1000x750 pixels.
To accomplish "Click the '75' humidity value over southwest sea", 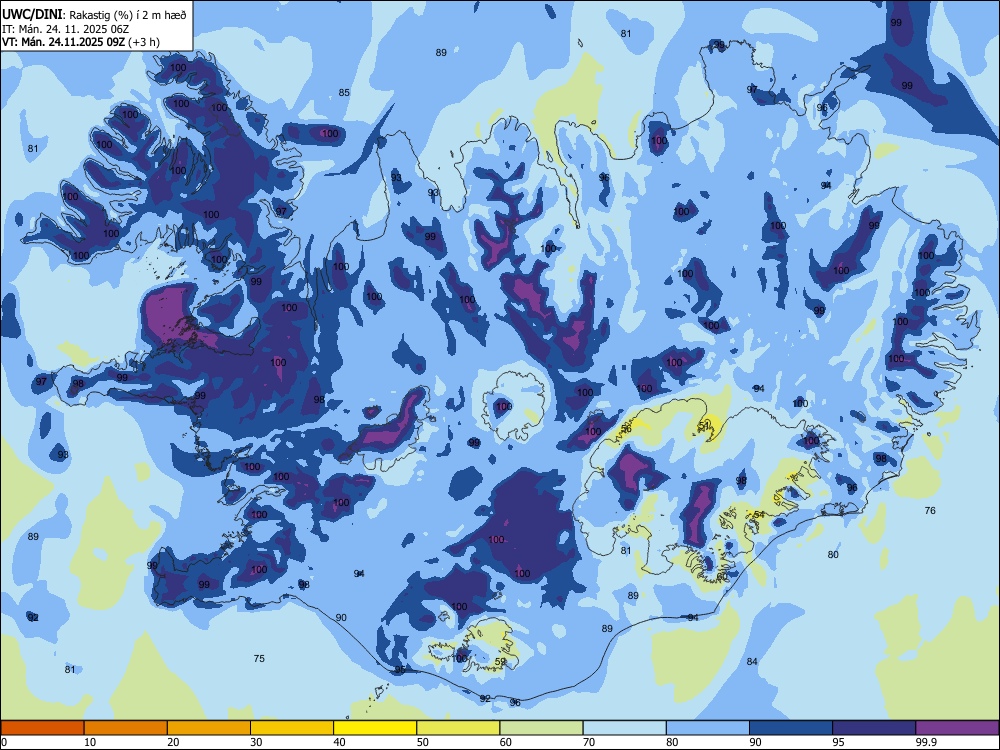I will point(259,658).
